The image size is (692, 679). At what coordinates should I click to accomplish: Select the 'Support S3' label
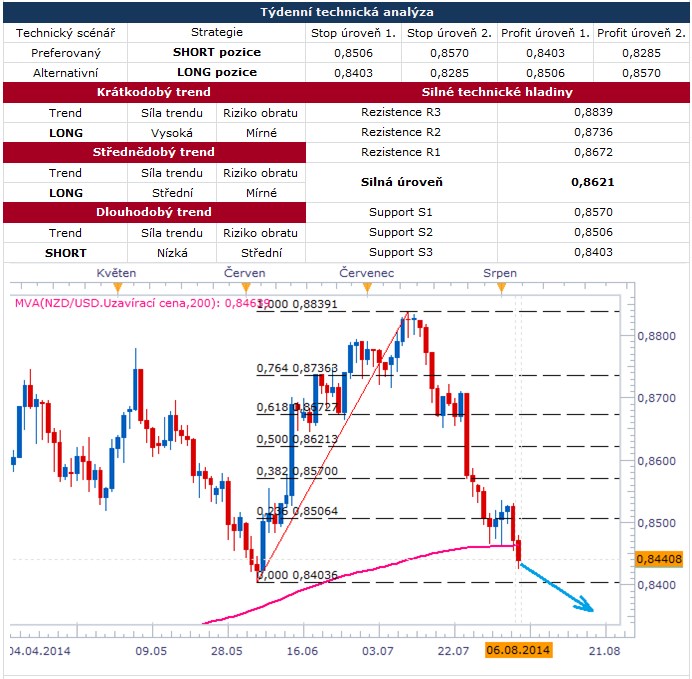tap(401, 252)
